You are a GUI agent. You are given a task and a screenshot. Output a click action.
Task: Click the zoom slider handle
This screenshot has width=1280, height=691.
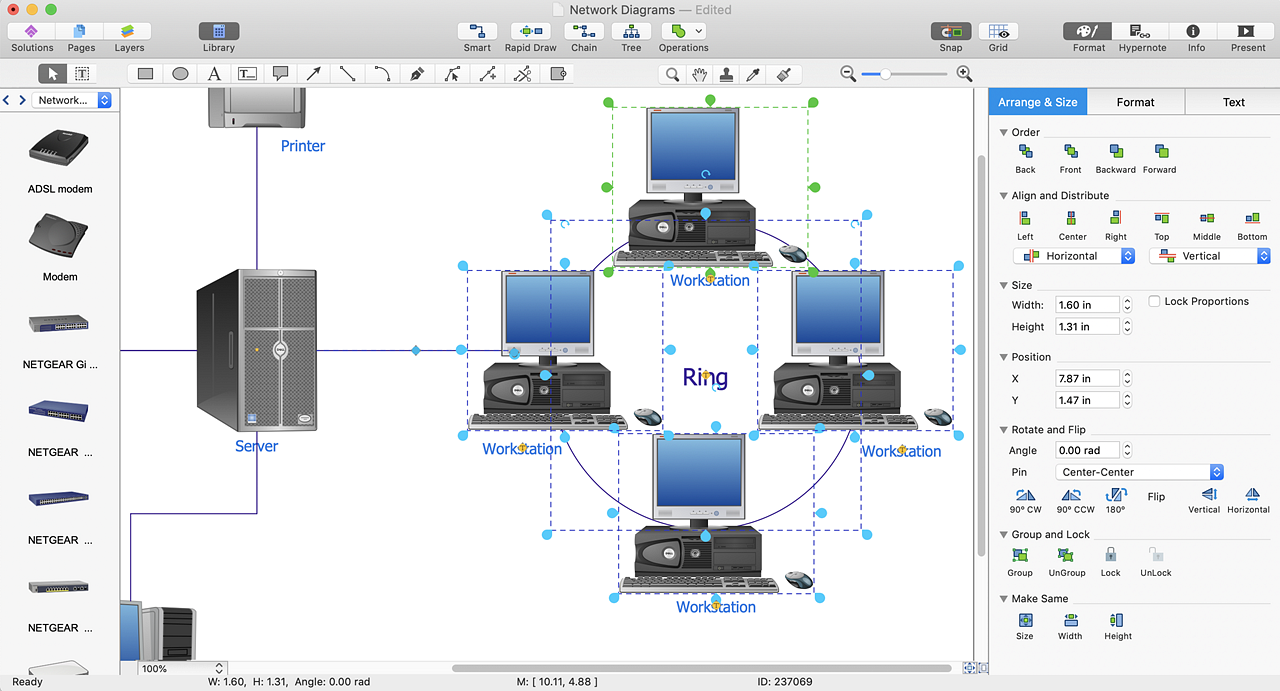[x=885, y=73]
